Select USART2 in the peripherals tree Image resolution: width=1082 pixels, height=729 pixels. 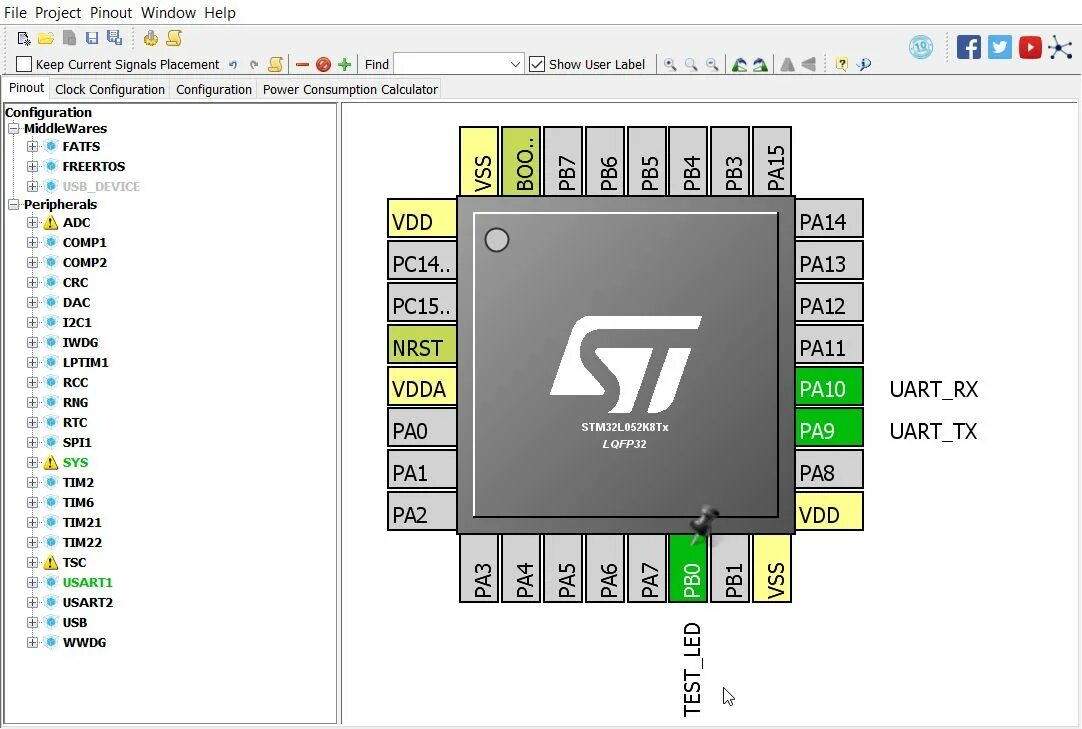88,603
